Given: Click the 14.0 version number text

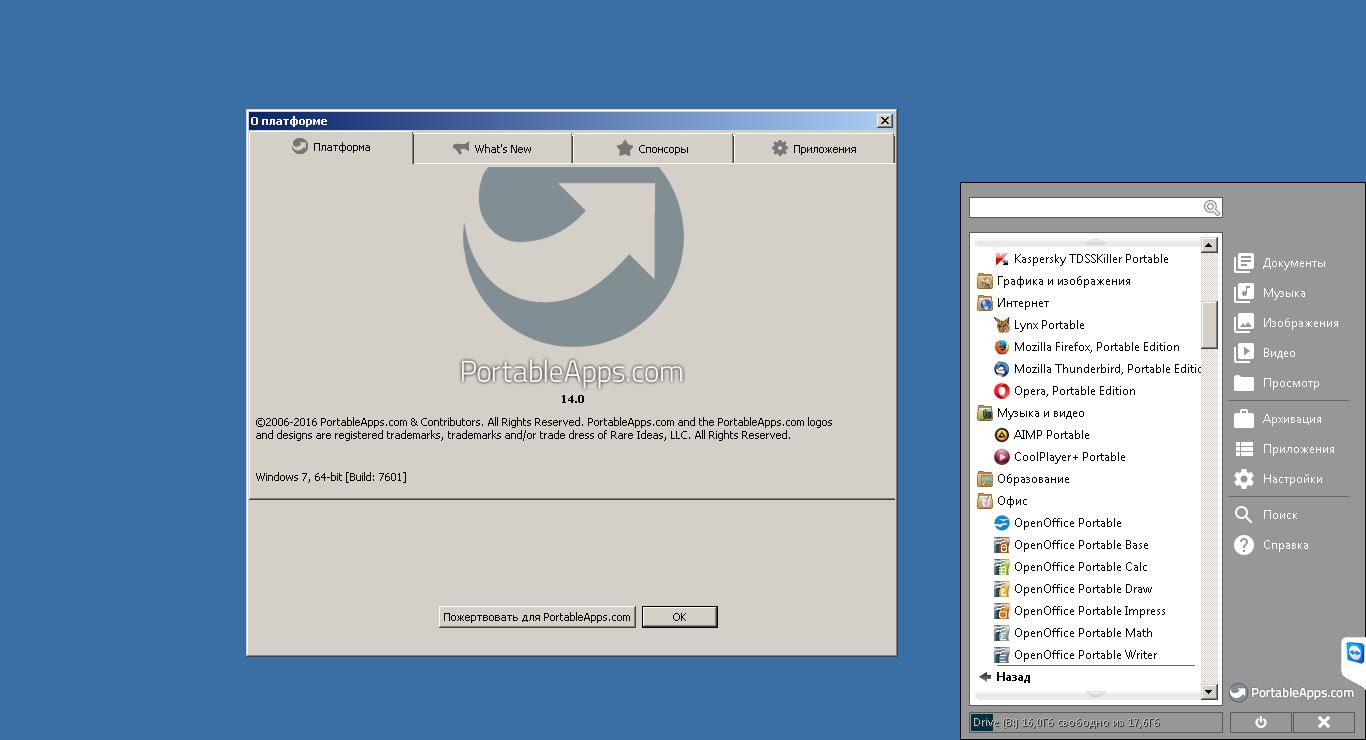Looking at the screenshot, I should click(x=572, y=399).
